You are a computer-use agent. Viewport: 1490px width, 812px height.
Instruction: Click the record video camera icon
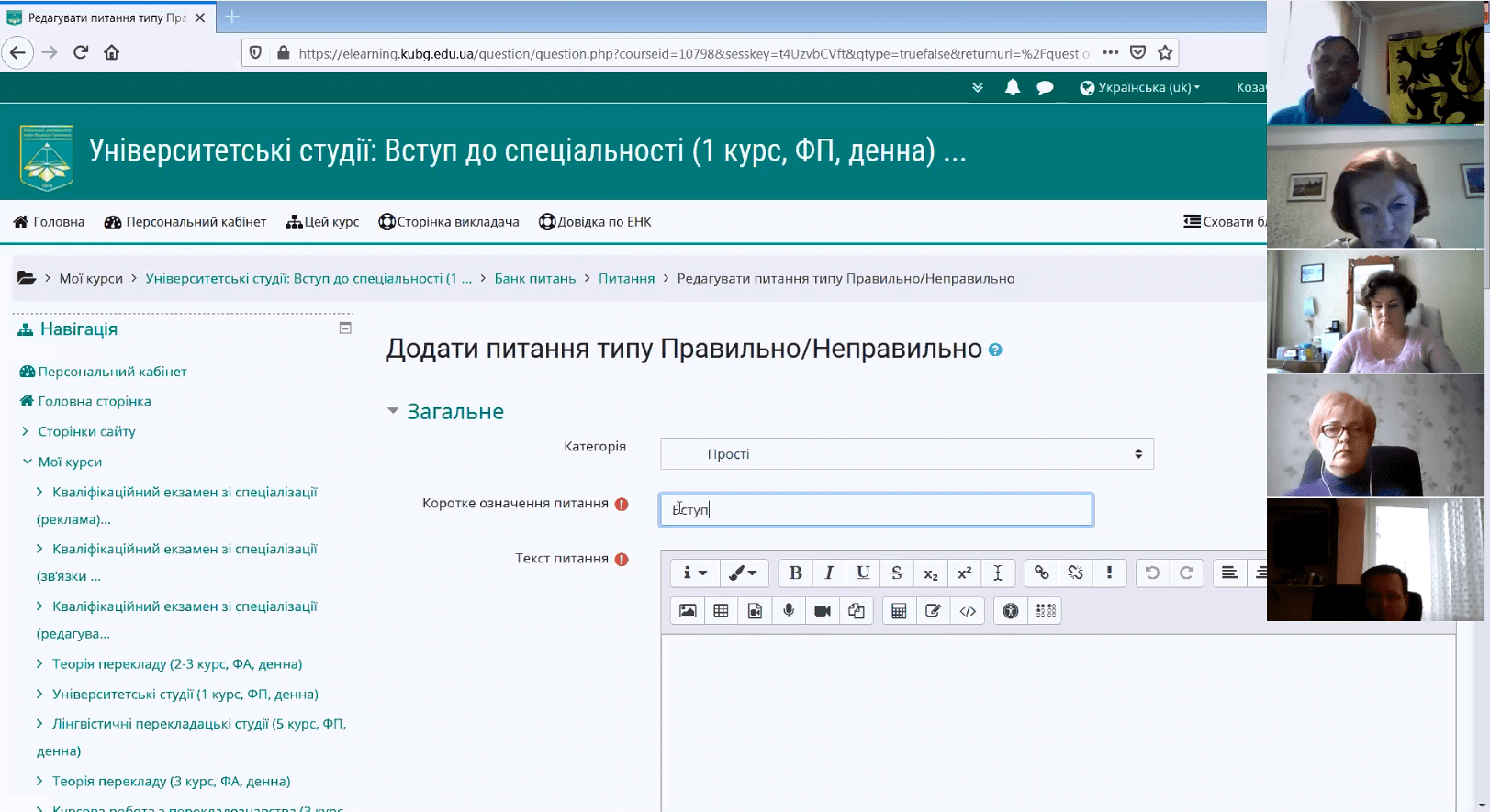point(823,611)
